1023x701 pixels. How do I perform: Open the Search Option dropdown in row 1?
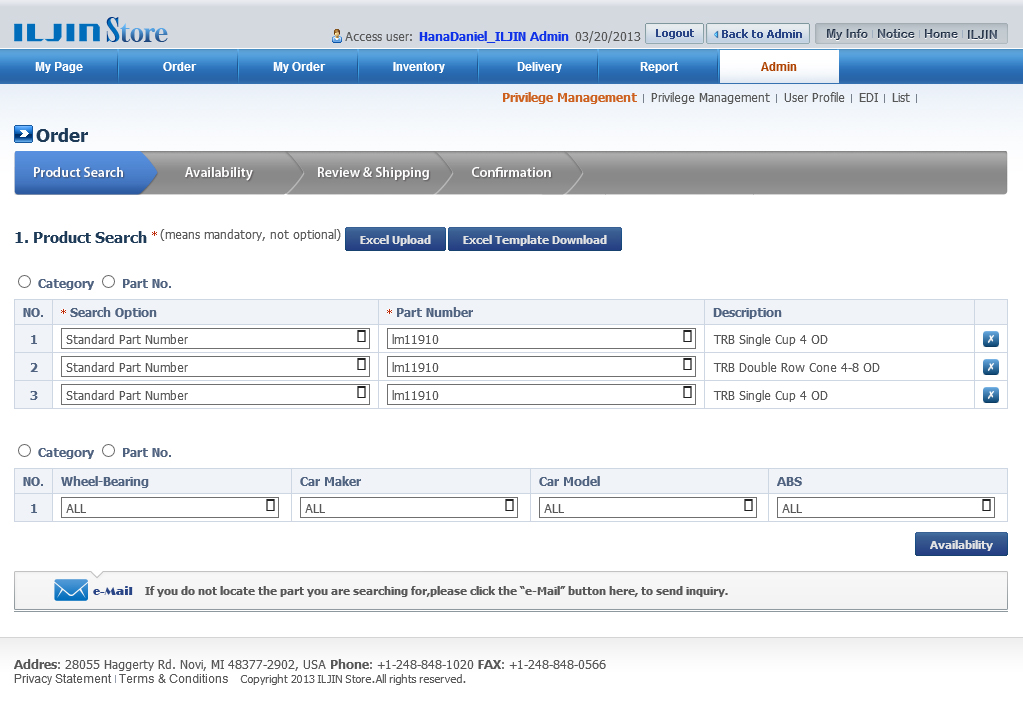pyautogui.click(x=215, y=339)
